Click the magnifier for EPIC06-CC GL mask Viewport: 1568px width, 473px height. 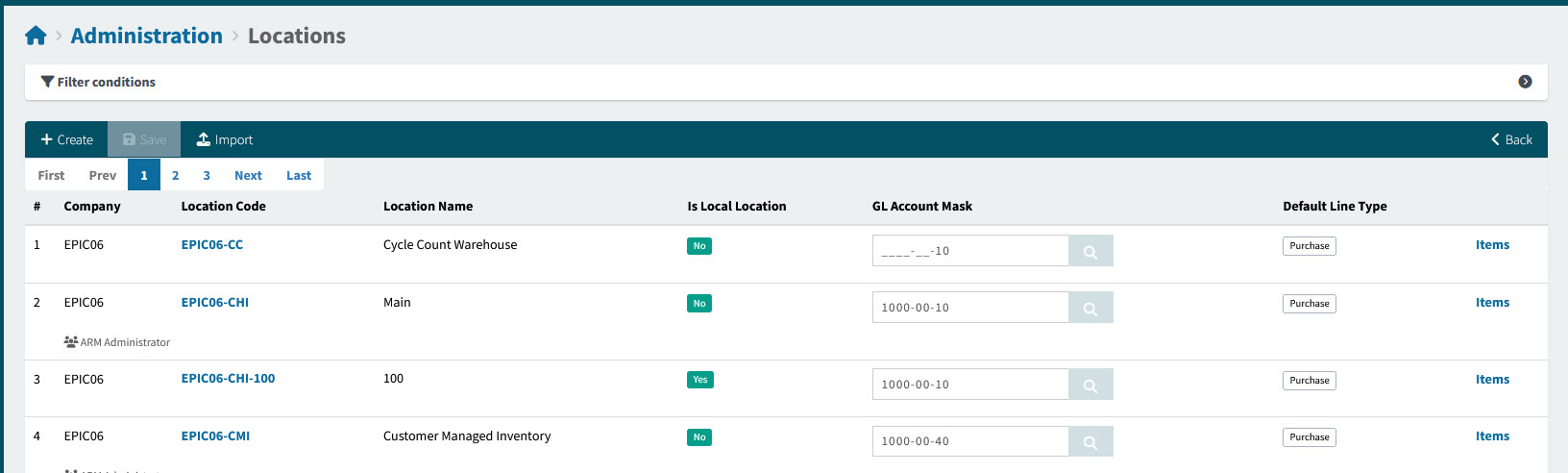tap(1090, 251)
